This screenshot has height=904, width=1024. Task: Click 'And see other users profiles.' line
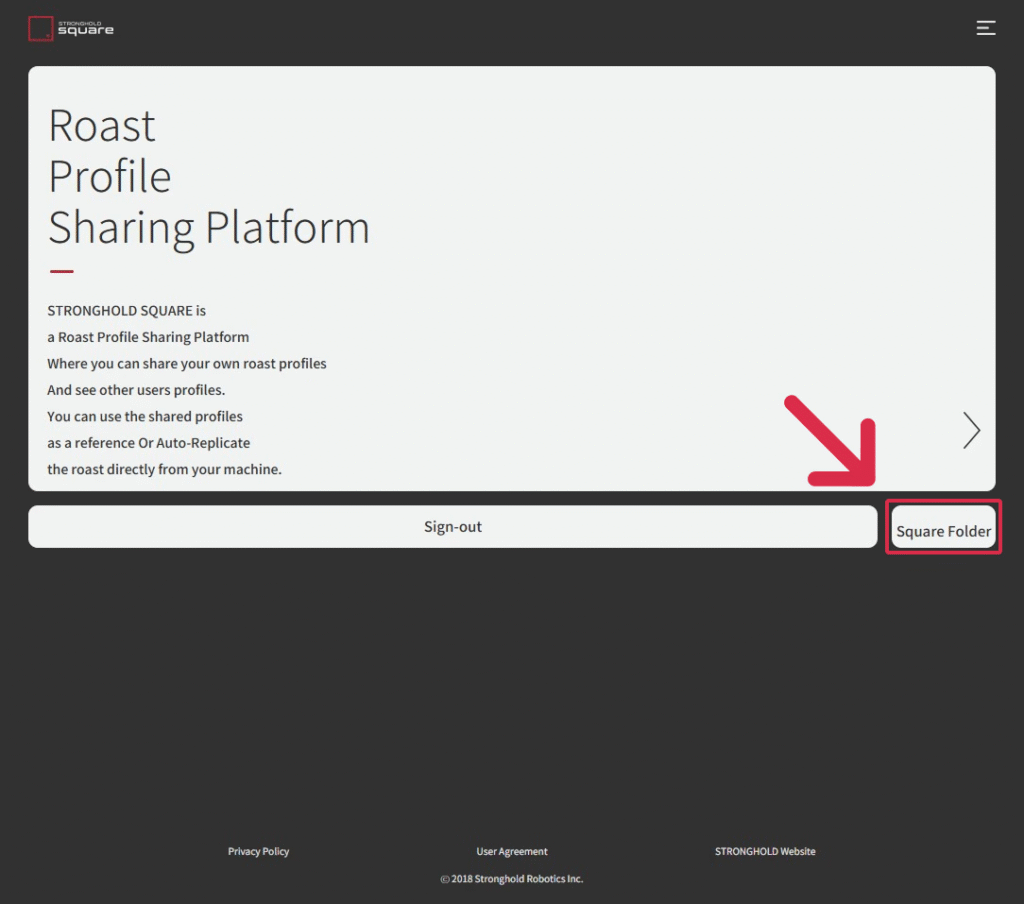point(136,390)
